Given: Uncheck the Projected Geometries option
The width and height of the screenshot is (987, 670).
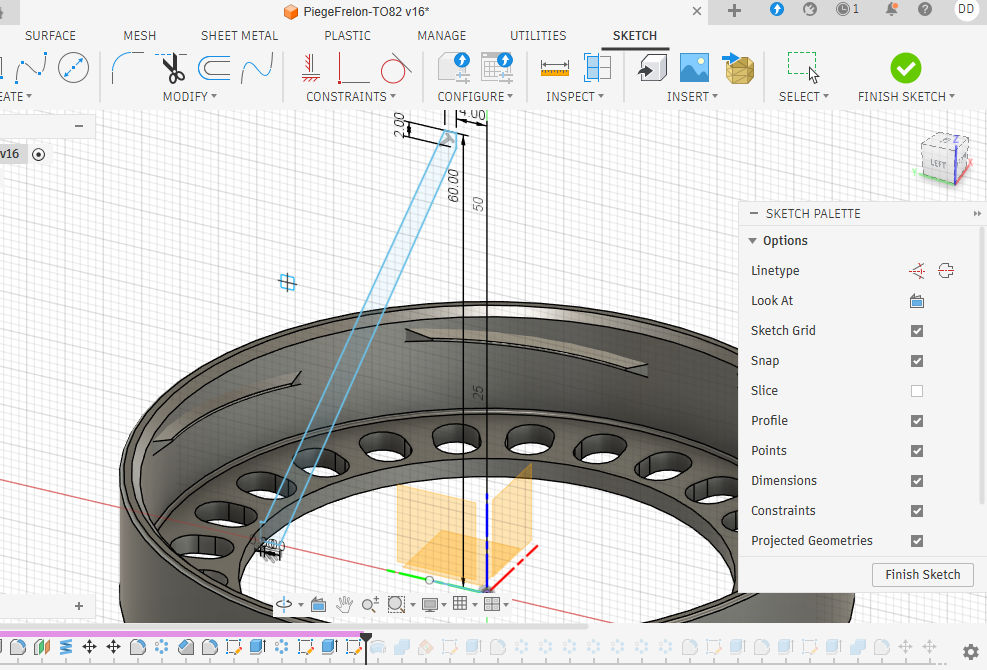Looking at the screenshot, I should [916, 541].
